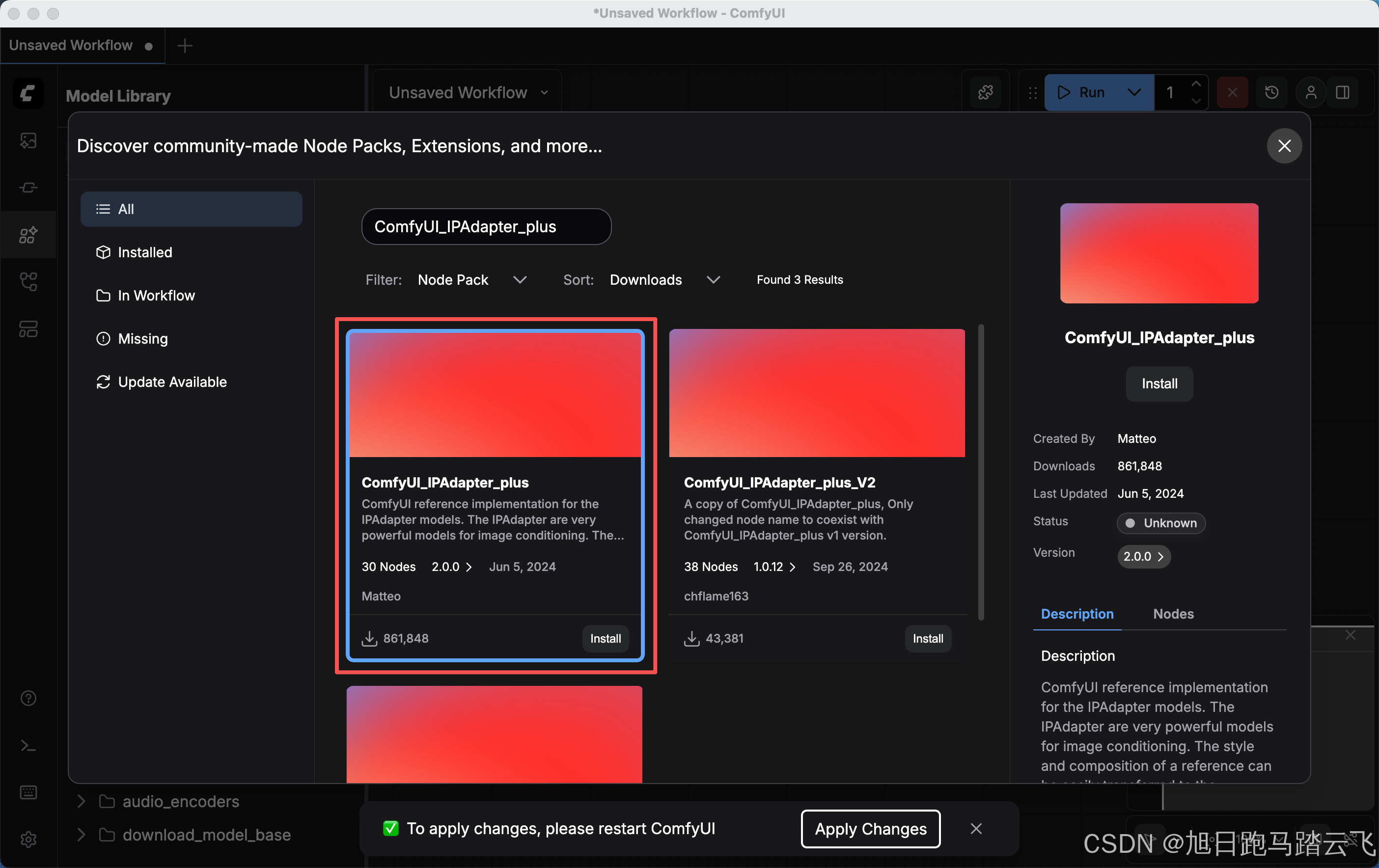1379x868 pixels.
Task: Open the Run button dropdown arrow
Action: coord(1133,92)
